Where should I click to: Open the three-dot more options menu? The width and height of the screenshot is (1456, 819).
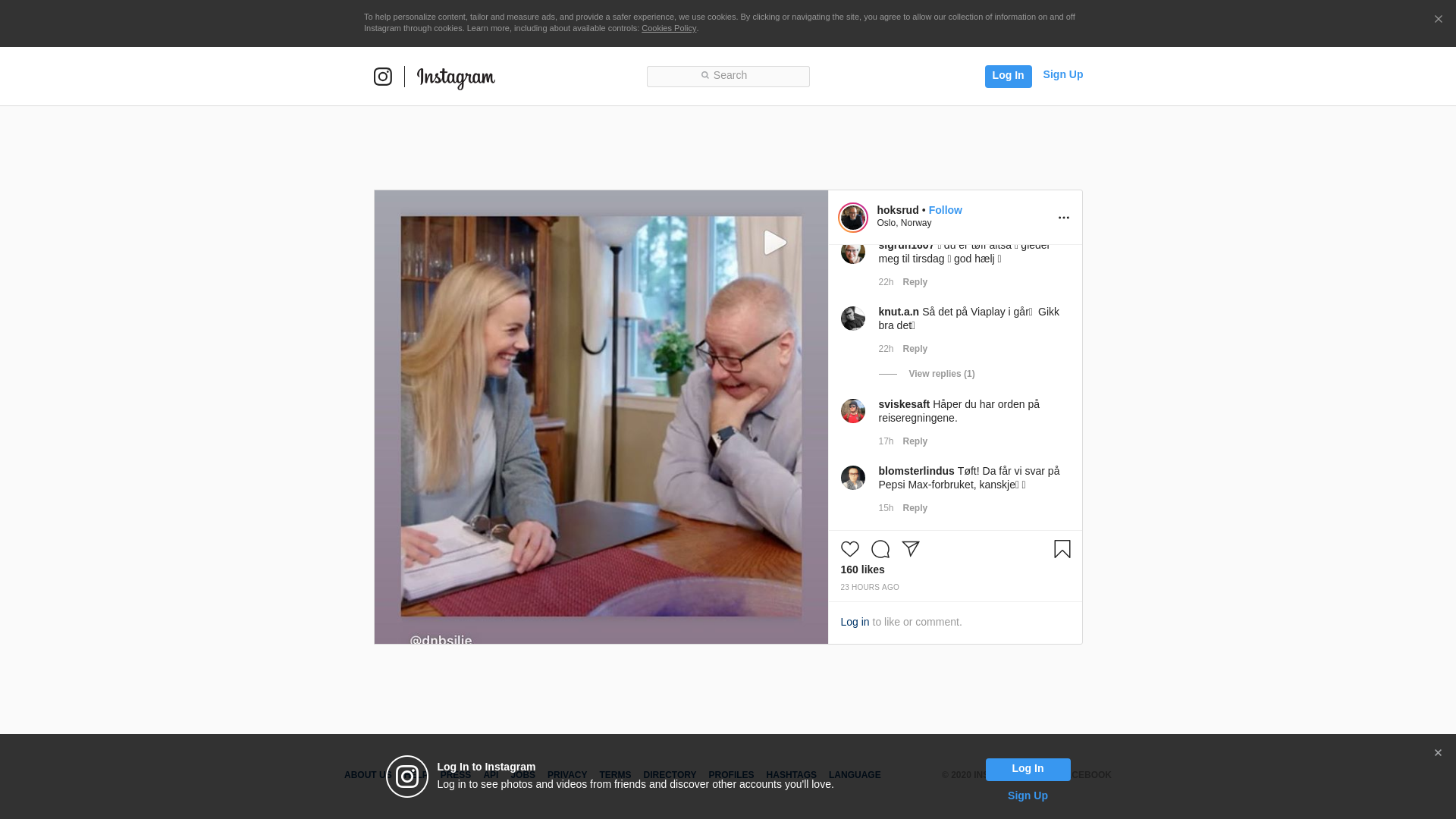click(x=1064, y=218)
